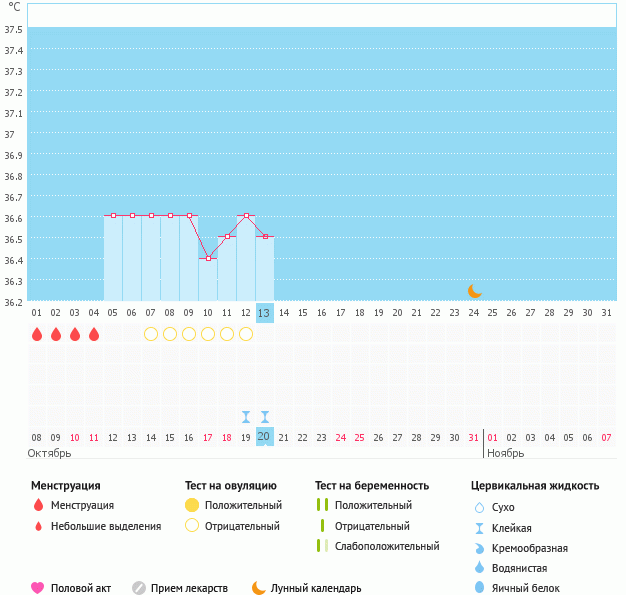This screenshot has width=626, height=595.
Task: Click the pink heart intercourse legend icon
Action: click(x=38, y=588)
